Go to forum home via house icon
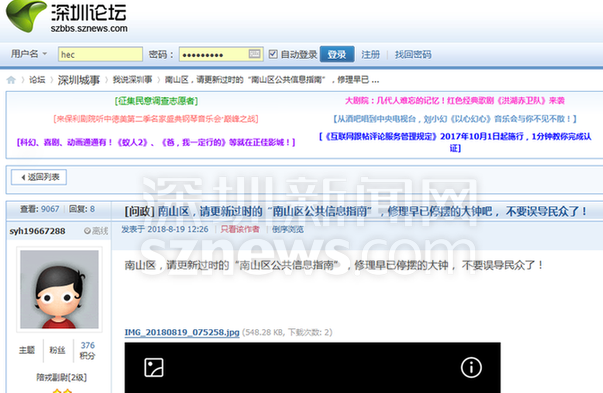The image size is (603, 393). tap(11, 80)
